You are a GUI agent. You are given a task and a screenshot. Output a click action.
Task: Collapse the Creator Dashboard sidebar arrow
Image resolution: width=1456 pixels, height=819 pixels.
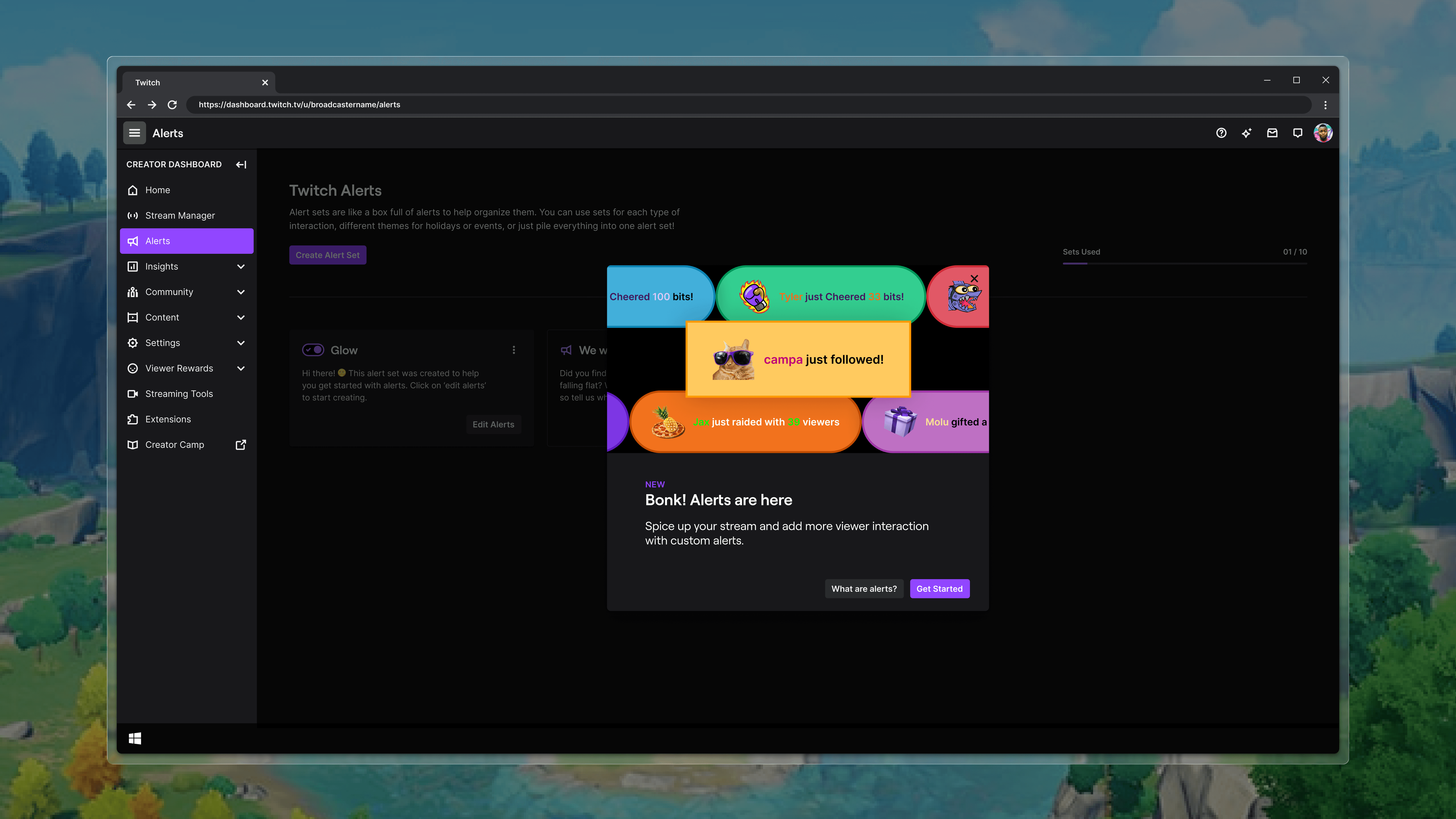coord(241,165)
